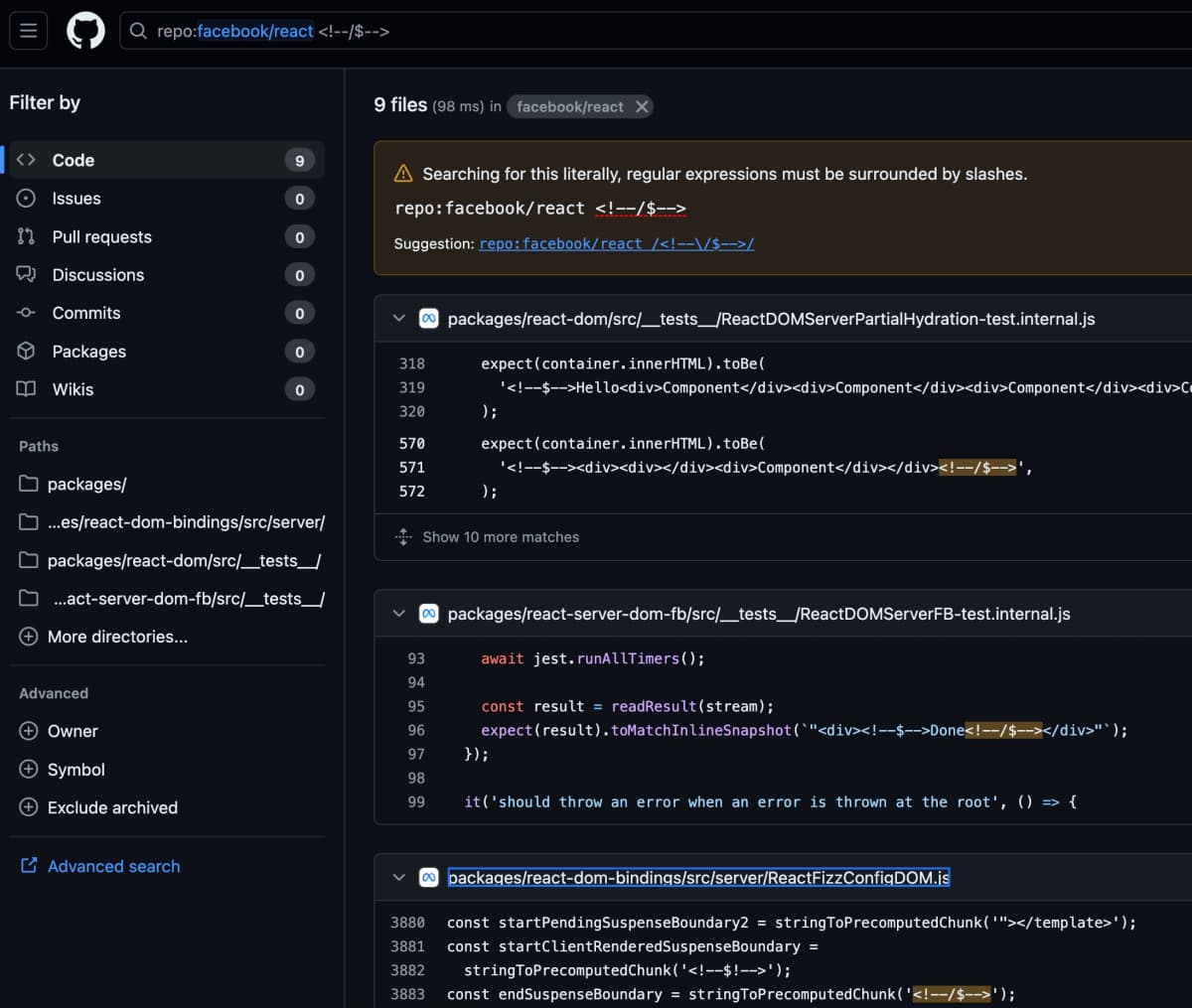Screen dimensions: 1192x1008
Task: Select the Discussions filter
Action: 167,275
